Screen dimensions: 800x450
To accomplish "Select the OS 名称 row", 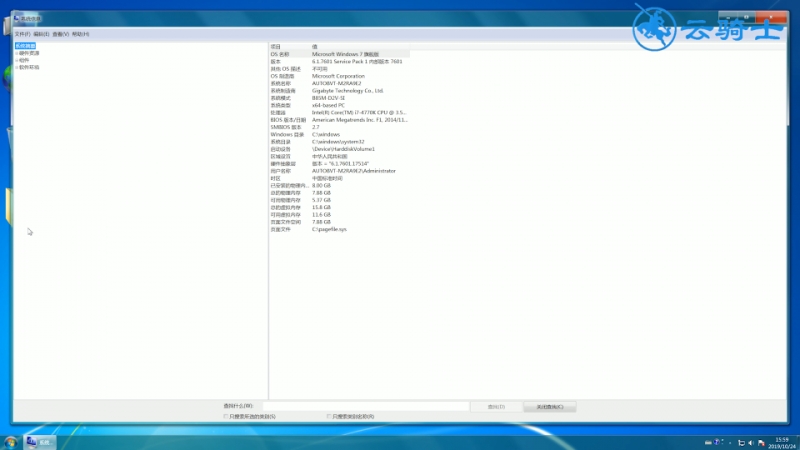I will point(339,54).
